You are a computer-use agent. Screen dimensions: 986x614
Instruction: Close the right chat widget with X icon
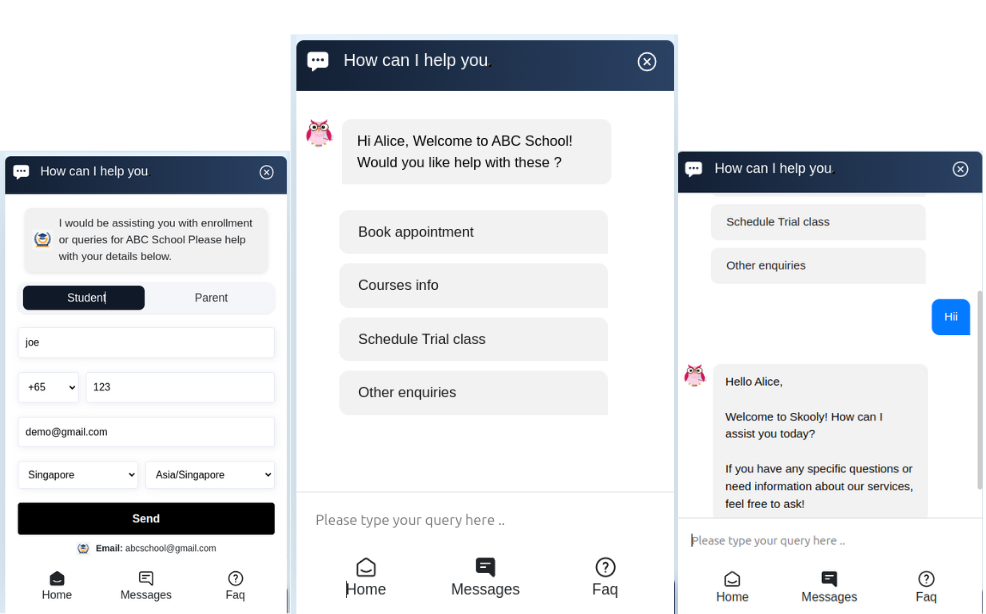(960, 169)
